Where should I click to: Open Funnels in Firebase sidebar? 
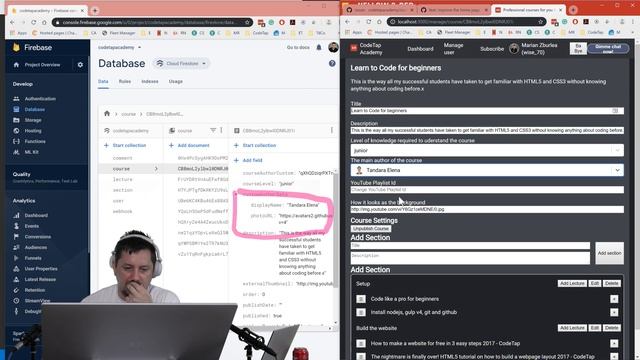33,258
